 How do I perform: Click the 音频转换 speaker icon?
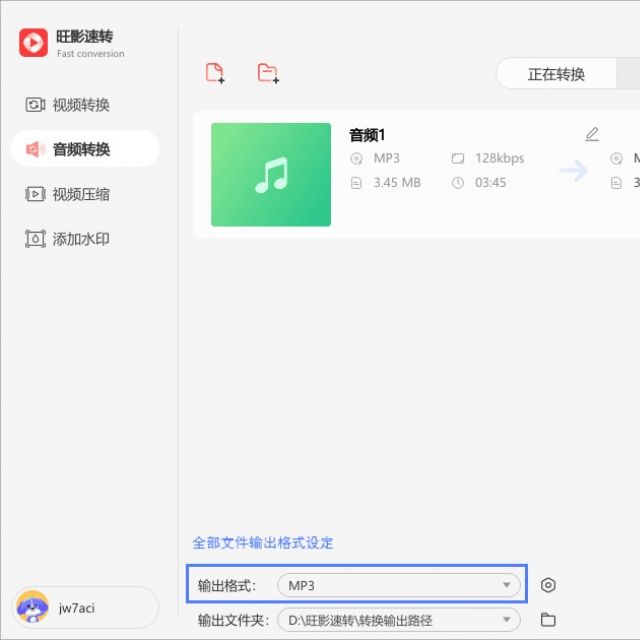coord(35,149)
